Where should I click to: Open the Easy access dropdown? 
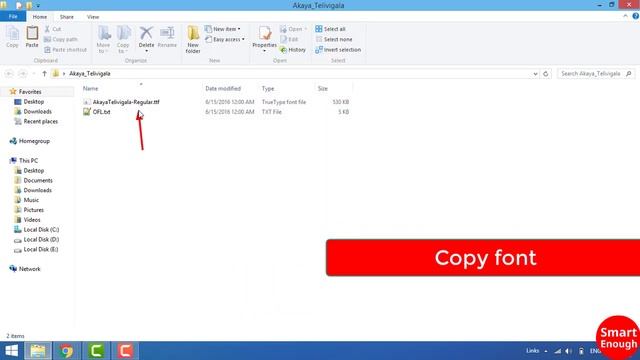pos(224,39)
